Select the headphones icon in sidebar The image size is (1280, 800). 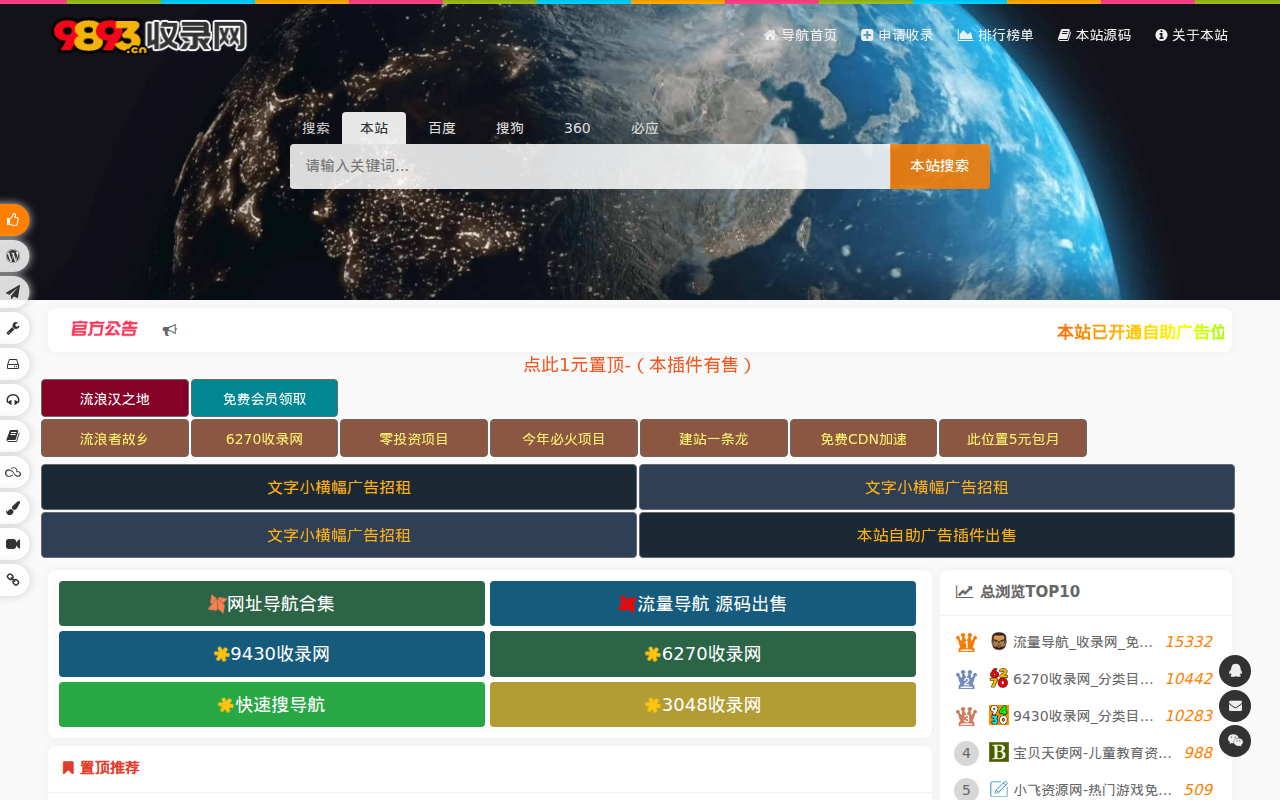pos(14,400)
